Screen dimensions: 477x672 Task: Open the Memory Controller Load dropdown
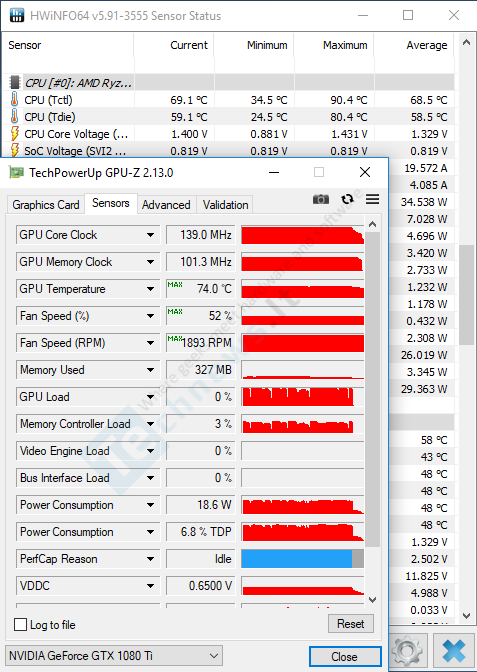click(150, 424)
